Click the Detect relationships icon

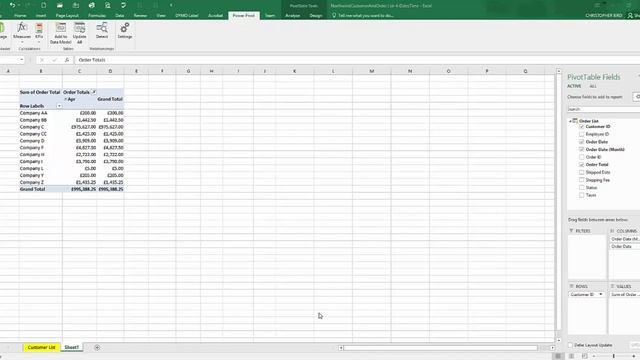click(102, 28)
